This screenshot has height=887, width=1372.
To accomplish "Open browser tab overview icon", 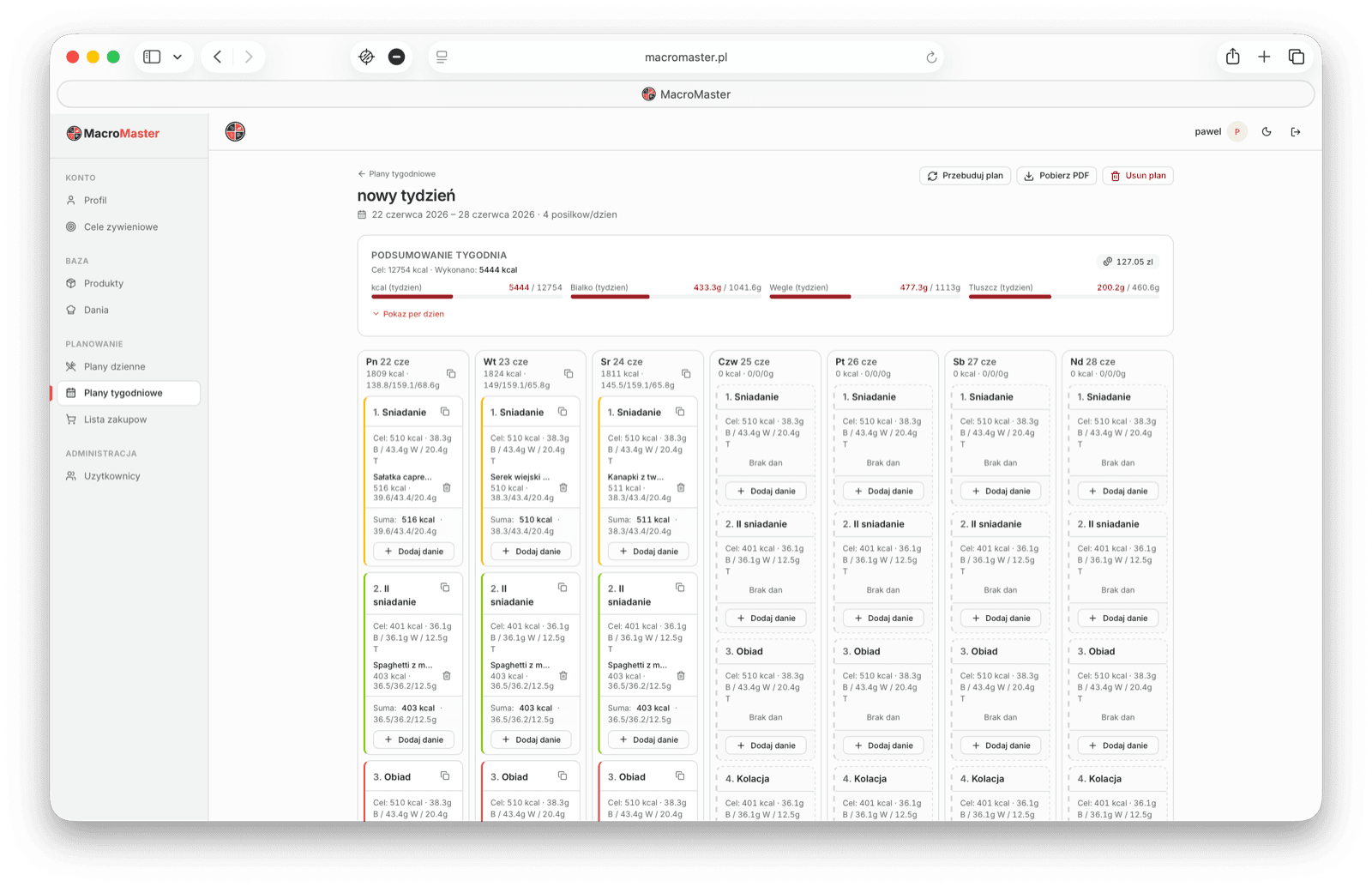I will point(1296,57).
